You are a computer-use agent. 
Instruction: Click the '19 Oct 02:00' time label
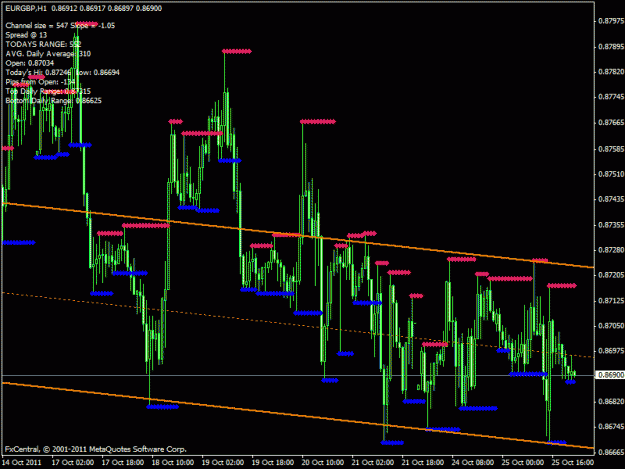pyautogui.click(x=222, y=463)
